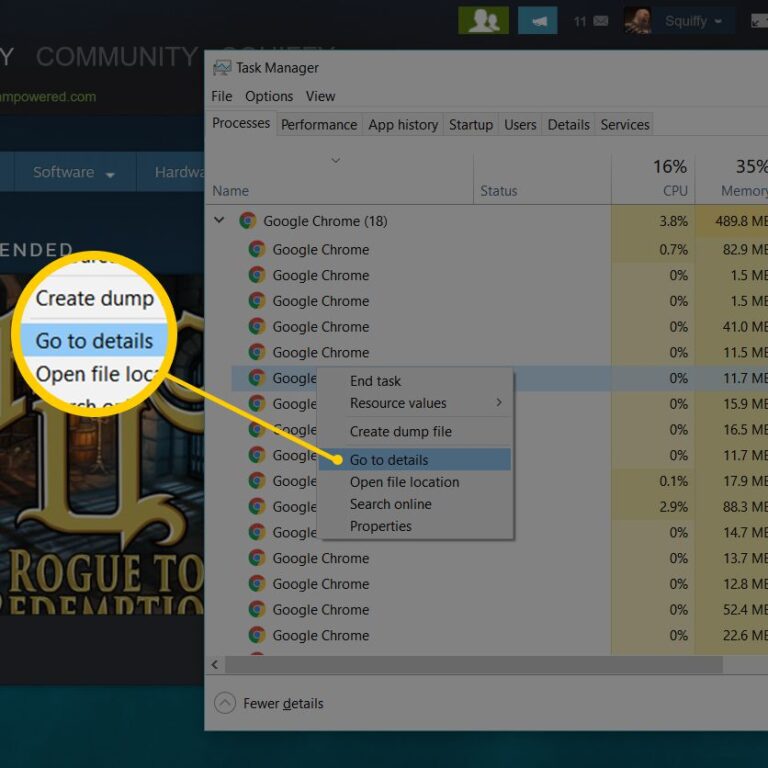Collapse the Google Chrome (18) process group

point(219,220)
